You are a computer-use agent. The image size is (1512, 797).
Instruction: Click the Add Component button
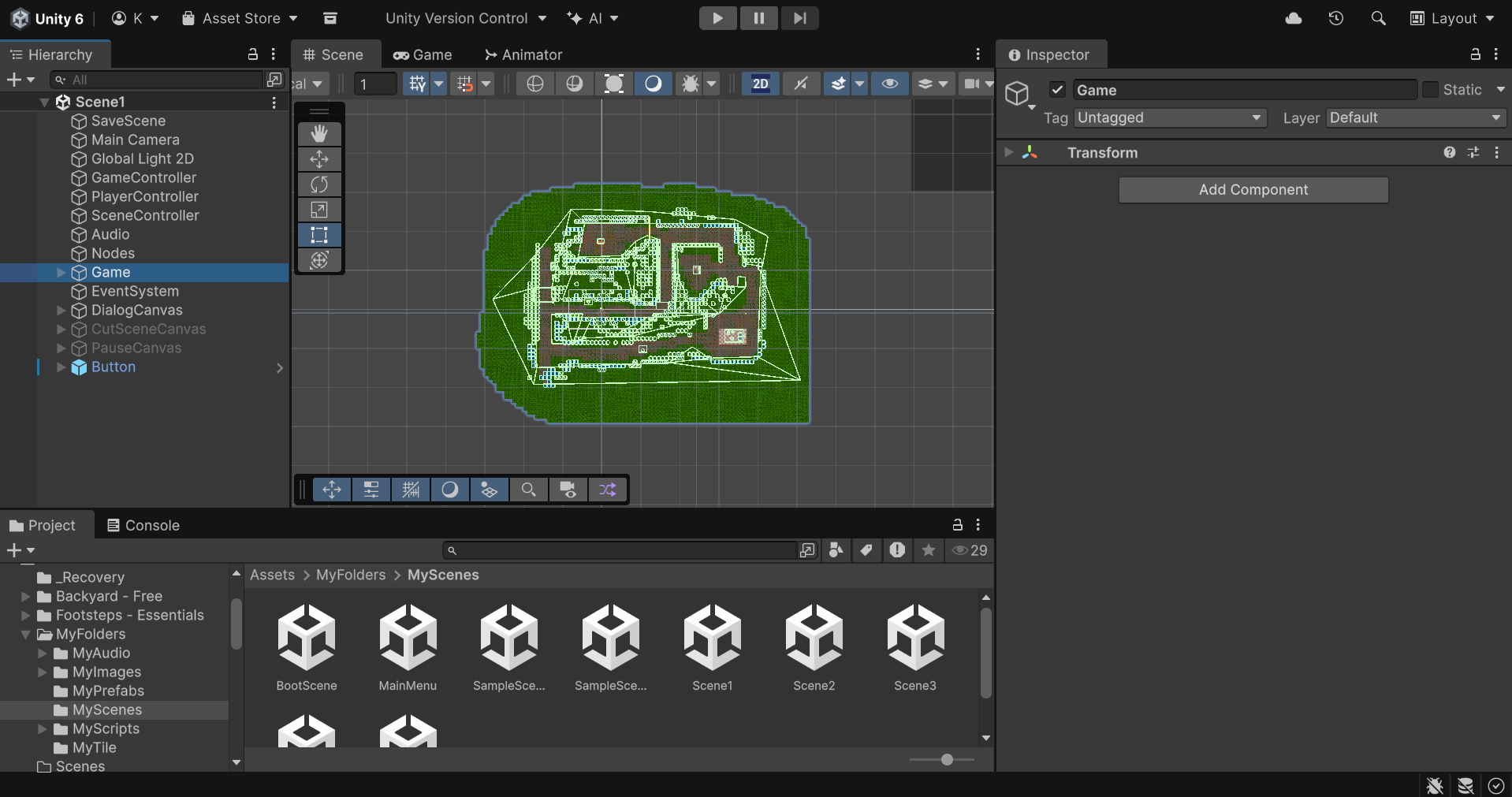[x=1253, y=190]
